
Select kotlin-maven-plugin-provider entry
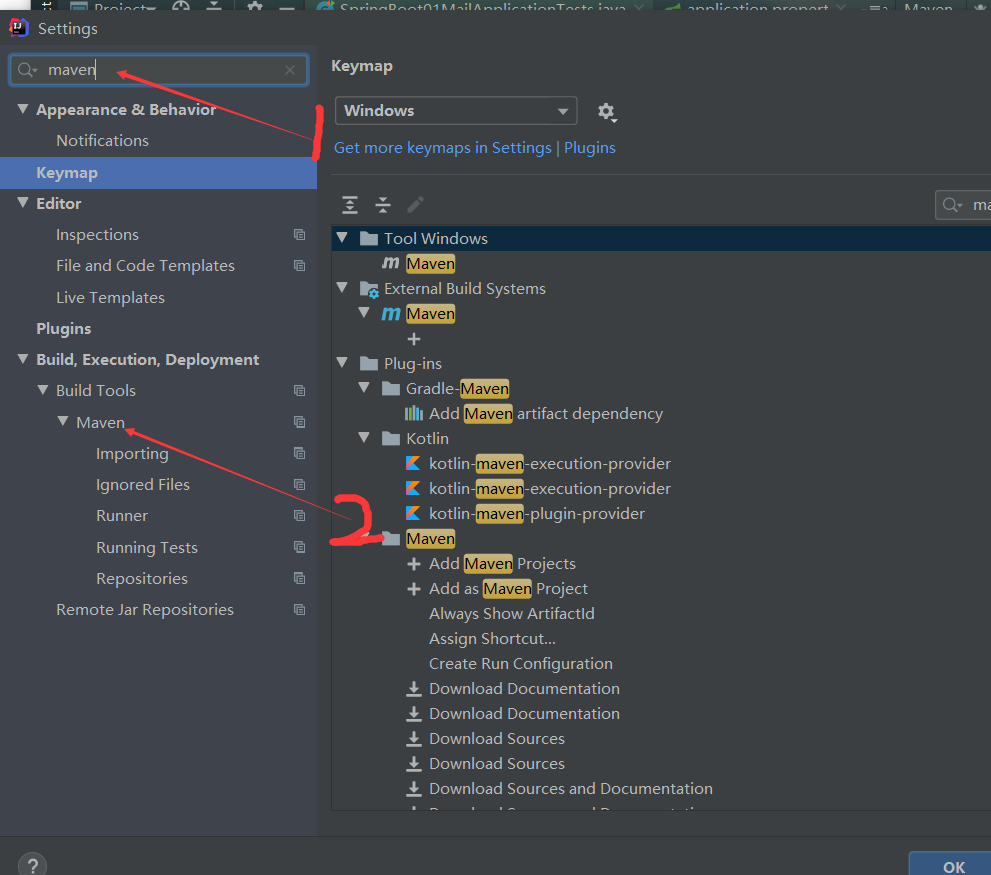(537, 513)
